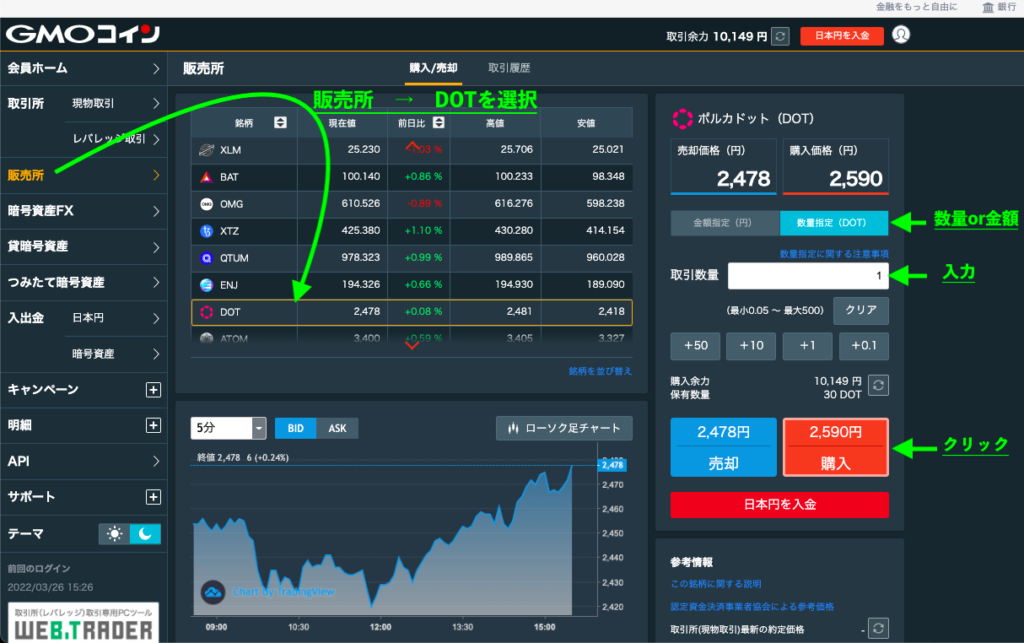Click the 取引数量 input field
Viewport: 1024px width, 643px height.
[808, 275]
